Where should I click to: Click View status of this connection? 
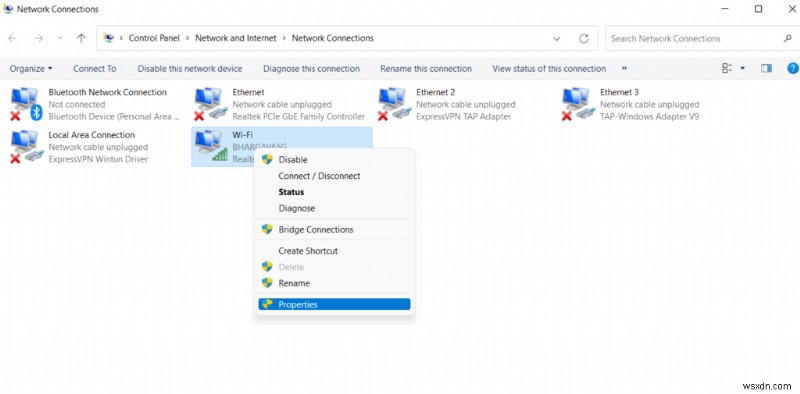[x=549, y=68]
